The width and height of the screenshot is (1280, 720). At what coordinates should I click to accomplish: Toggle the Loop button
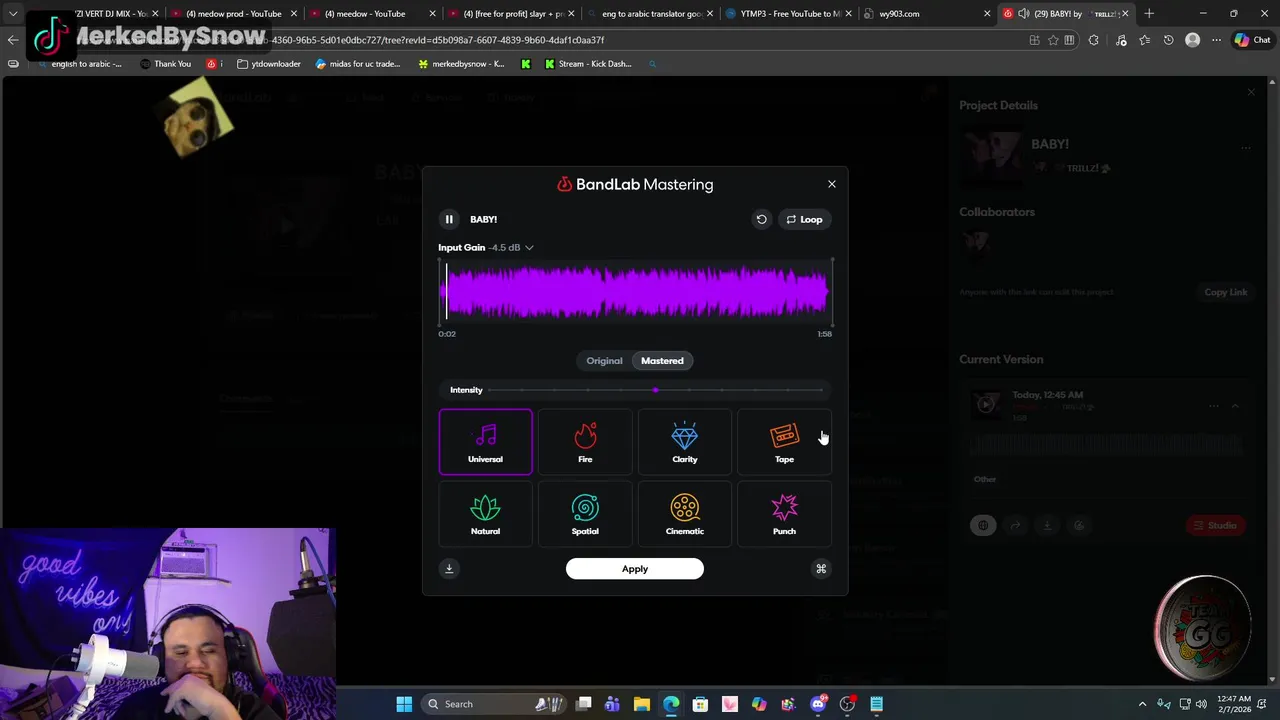click(x=804, y=219)
